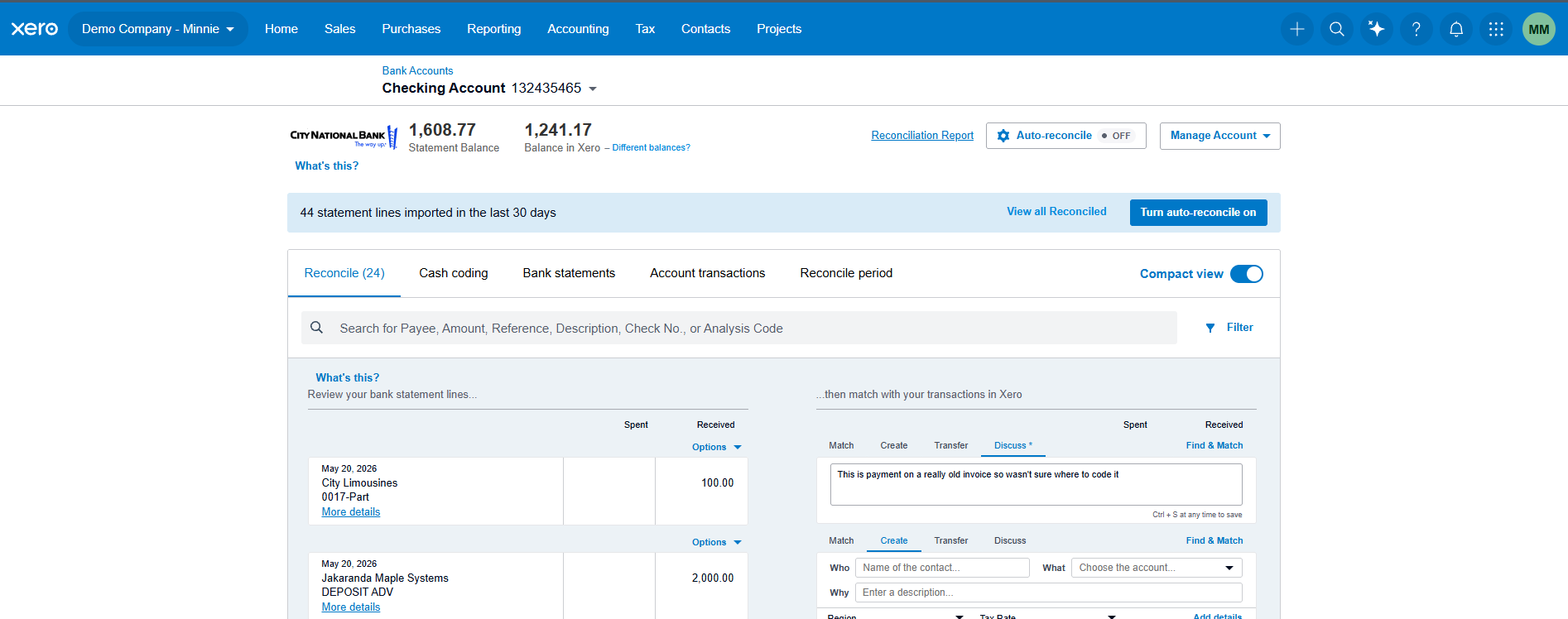
Task: Open Demo Company - Minnie organisation switcher
Action: pyautogui.click(x=157, y=29)
